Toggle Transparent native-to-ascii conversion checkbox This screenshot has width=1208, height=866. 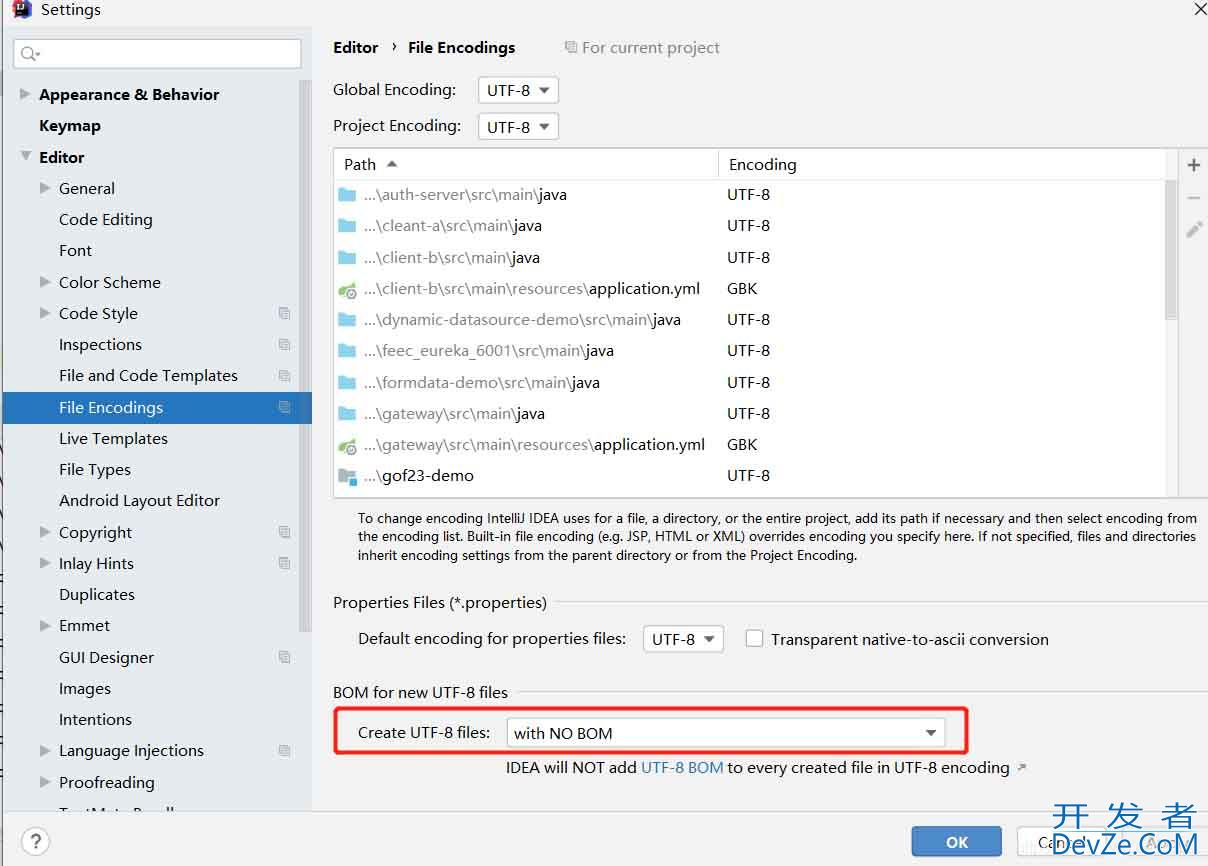click(755, 639)
